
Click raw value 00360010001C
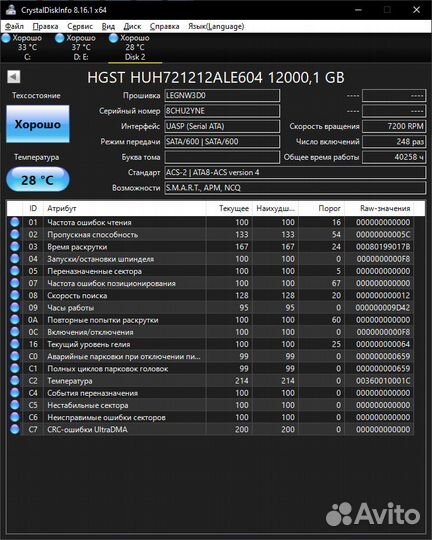pos(383,381)
